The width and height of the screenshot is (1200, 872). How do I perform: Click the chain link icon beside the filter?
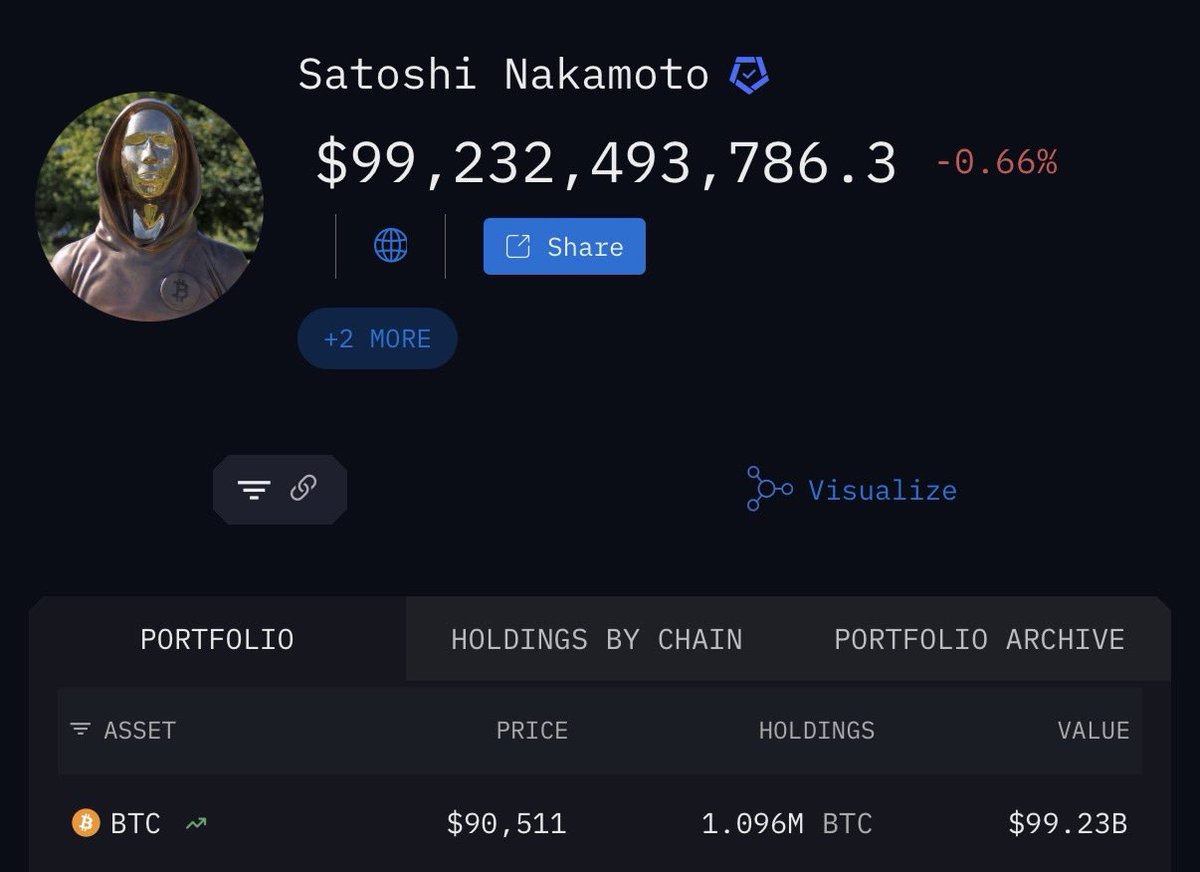pos(303,489)
